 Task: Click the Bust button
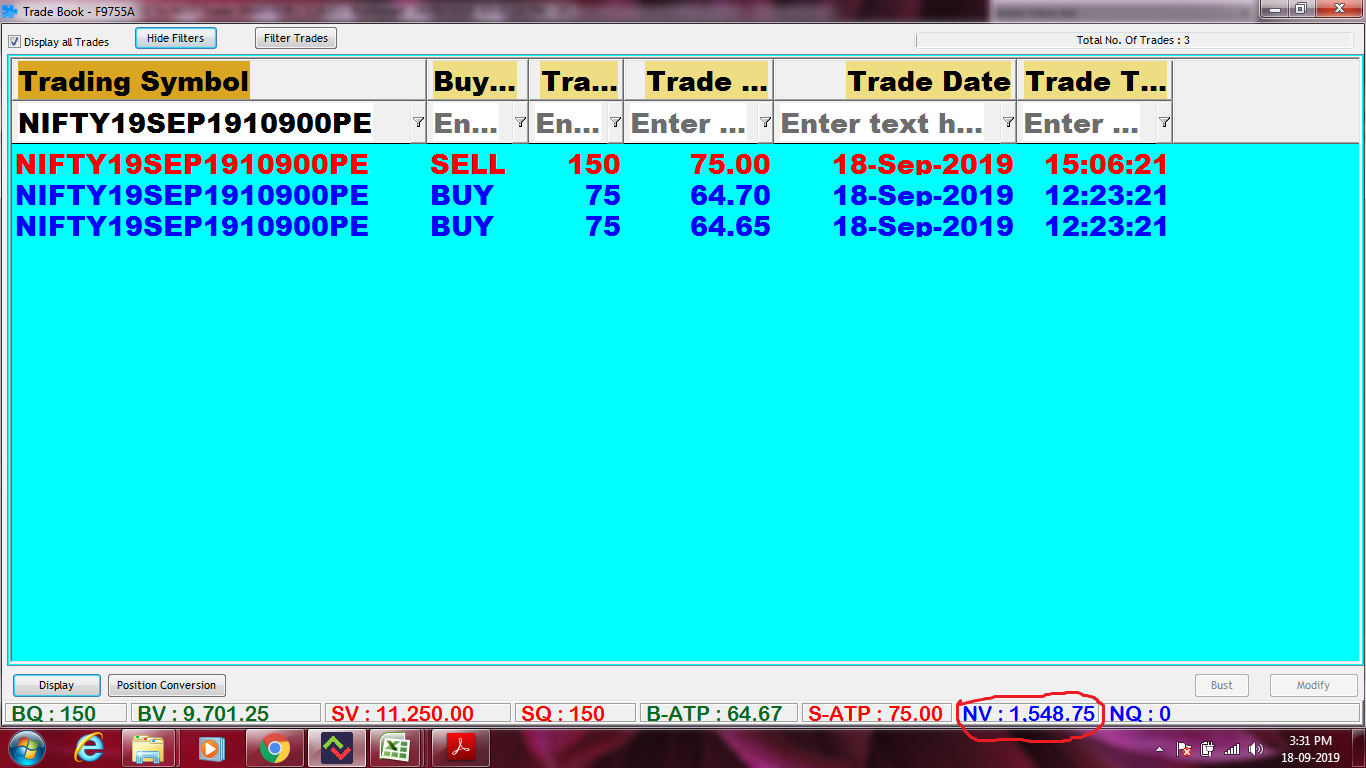[x=1222, y=685]
